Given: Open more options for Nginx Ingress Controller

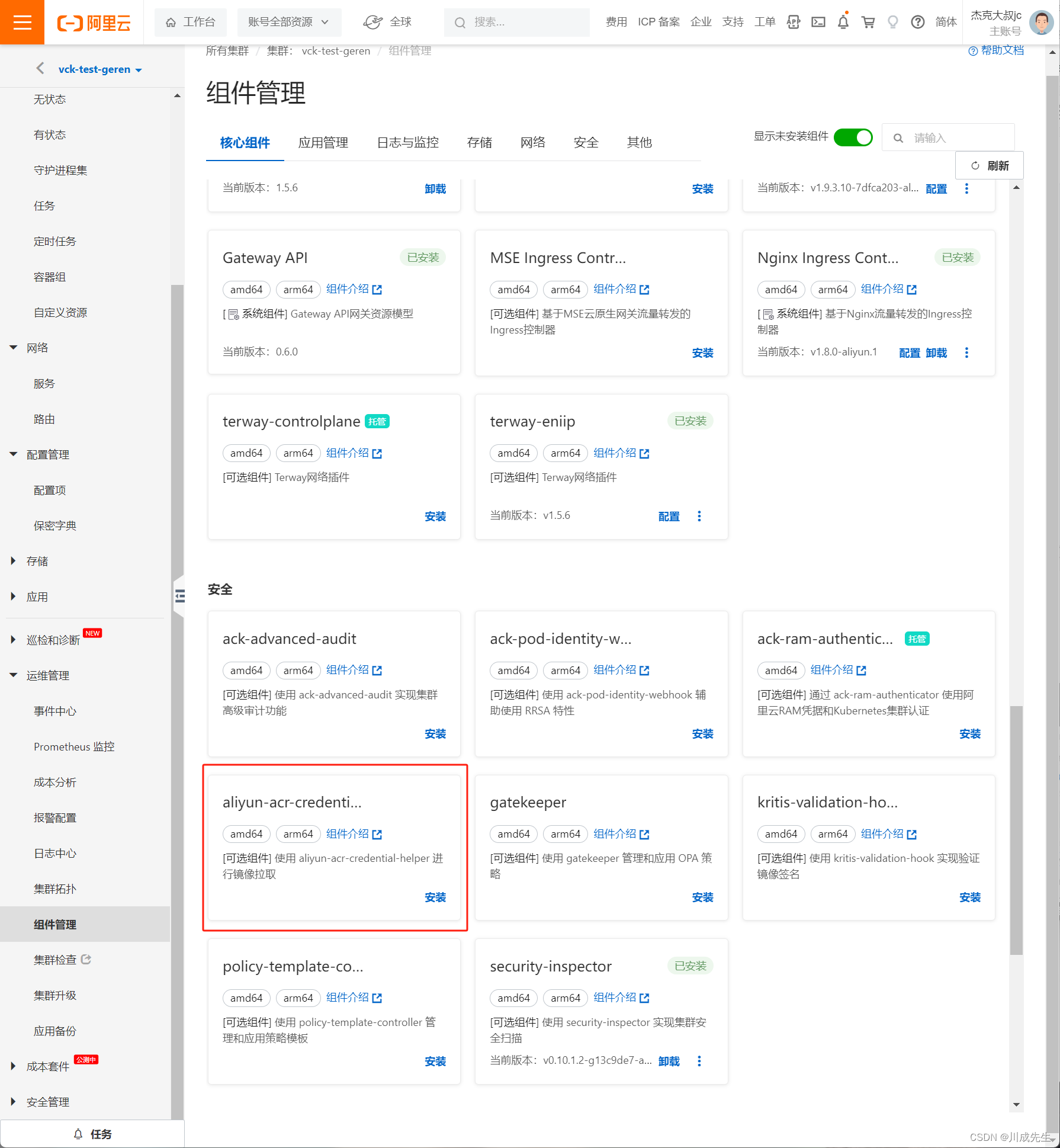Looking at the screenshot, I should point(966,353).
